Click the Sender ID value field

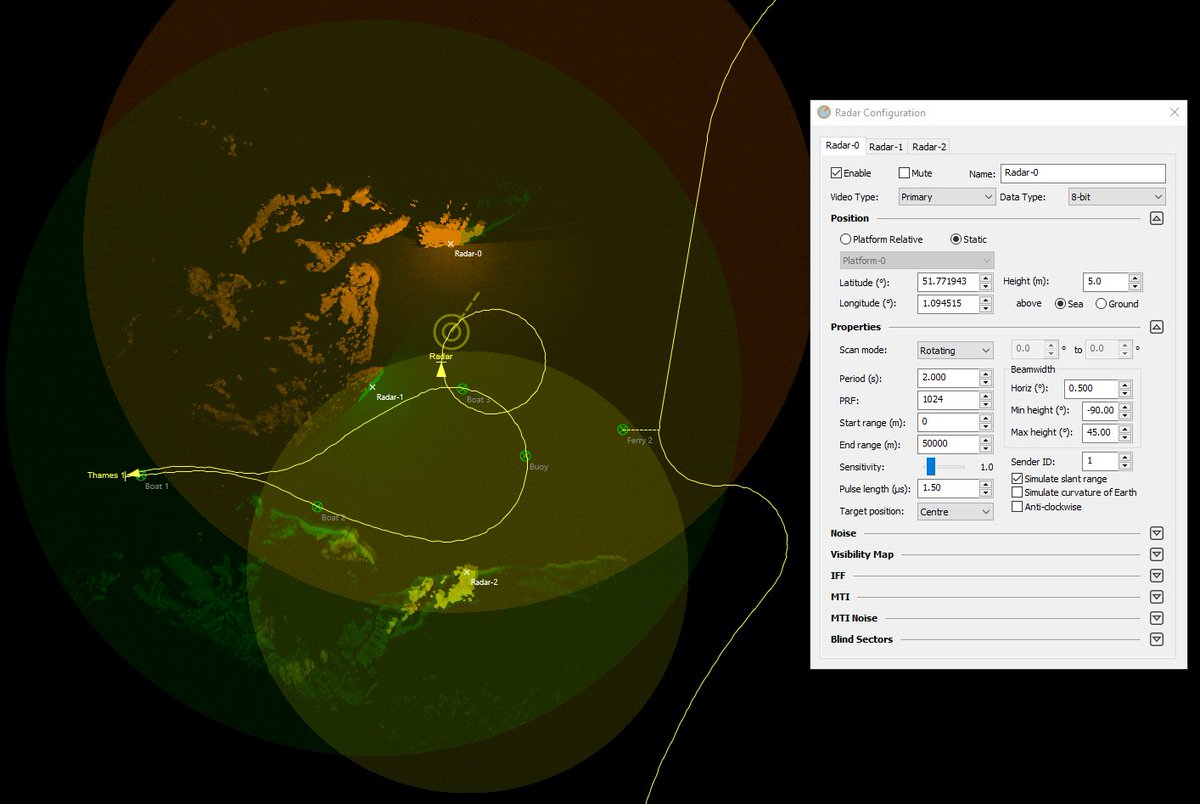1099,461
